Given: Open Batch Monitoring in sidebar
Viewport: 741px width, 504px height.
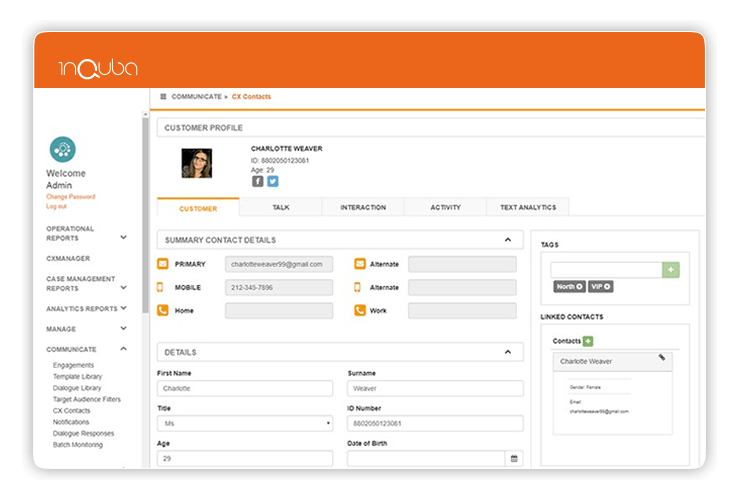Looking at the screenshot, I should pos(78,444).
